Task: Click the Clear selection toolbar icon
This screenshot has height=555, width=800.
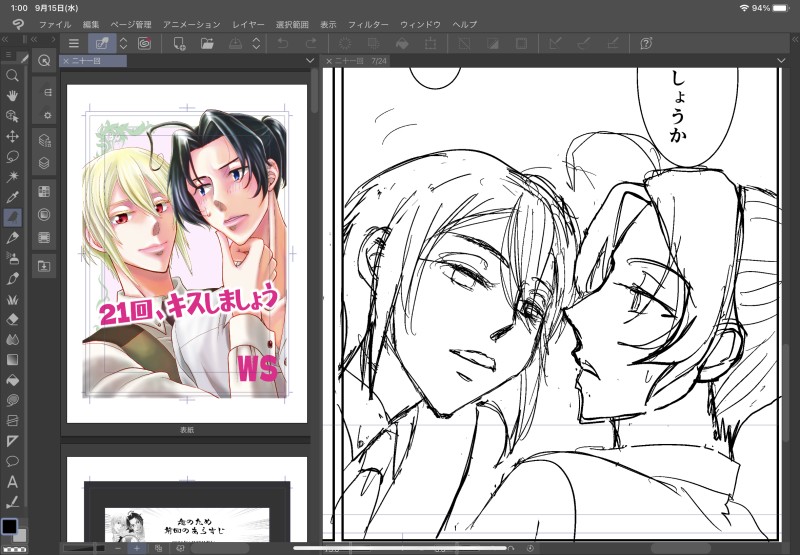Action: (x=464, y=44)
